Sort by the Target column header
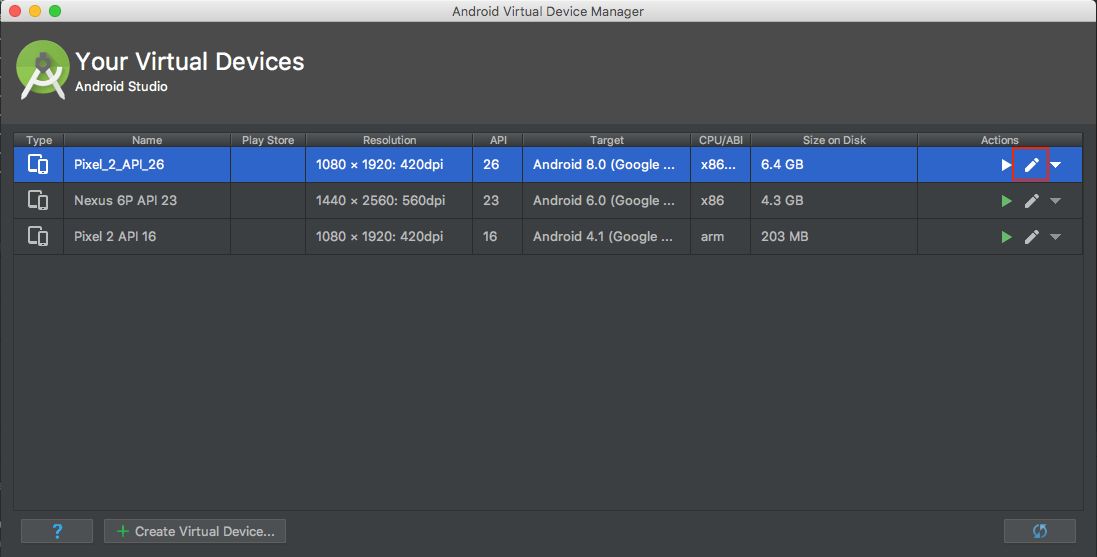This screenshot has width=1097, height=557. [607, 140]
